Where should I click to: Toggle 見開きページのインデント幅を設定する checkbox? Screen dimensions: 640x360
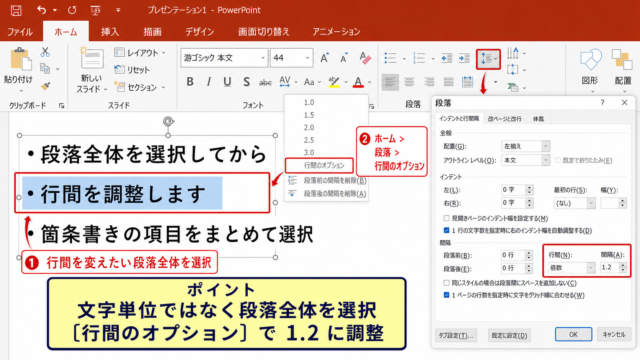click(x=447, y=218)
